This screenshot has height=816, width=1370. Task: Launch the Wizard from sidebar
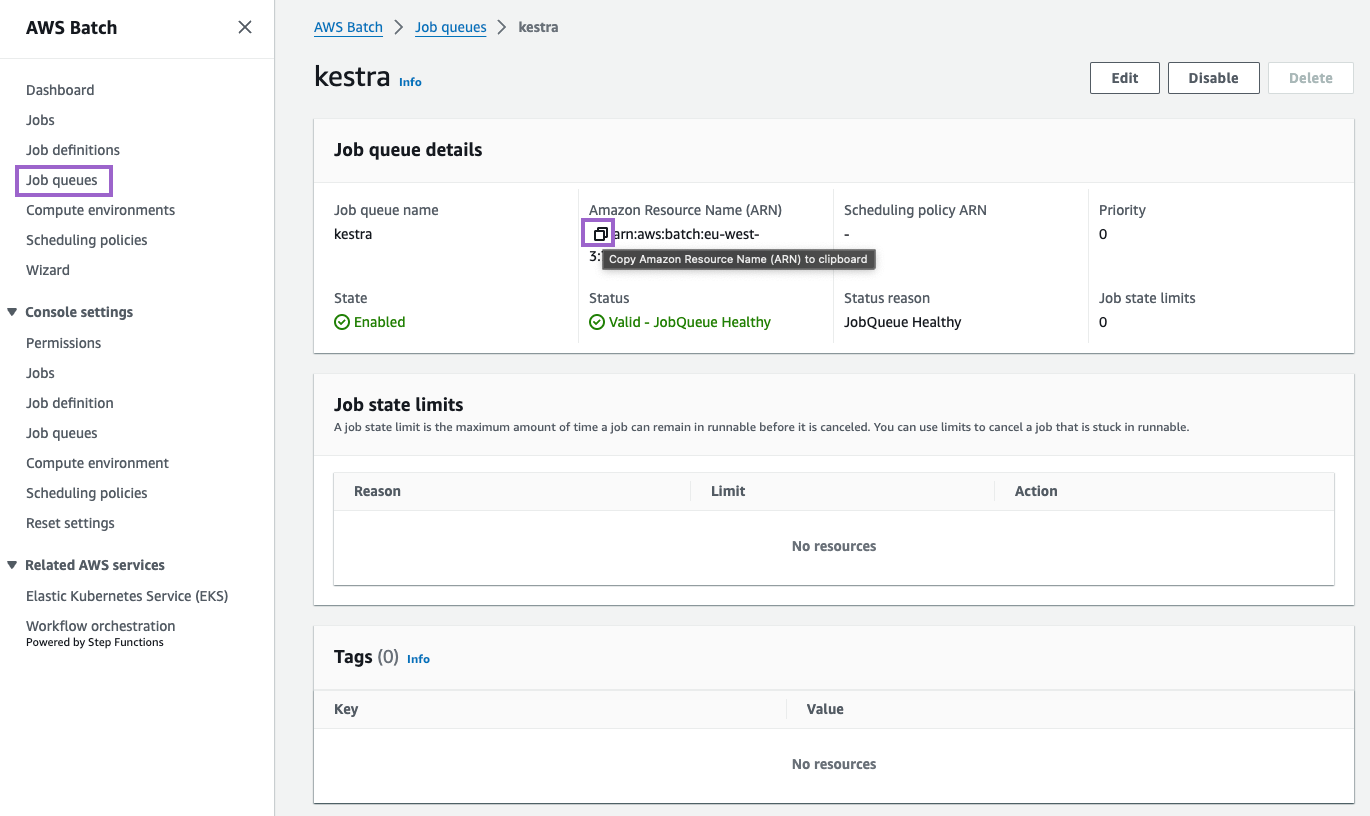(48, 270)
